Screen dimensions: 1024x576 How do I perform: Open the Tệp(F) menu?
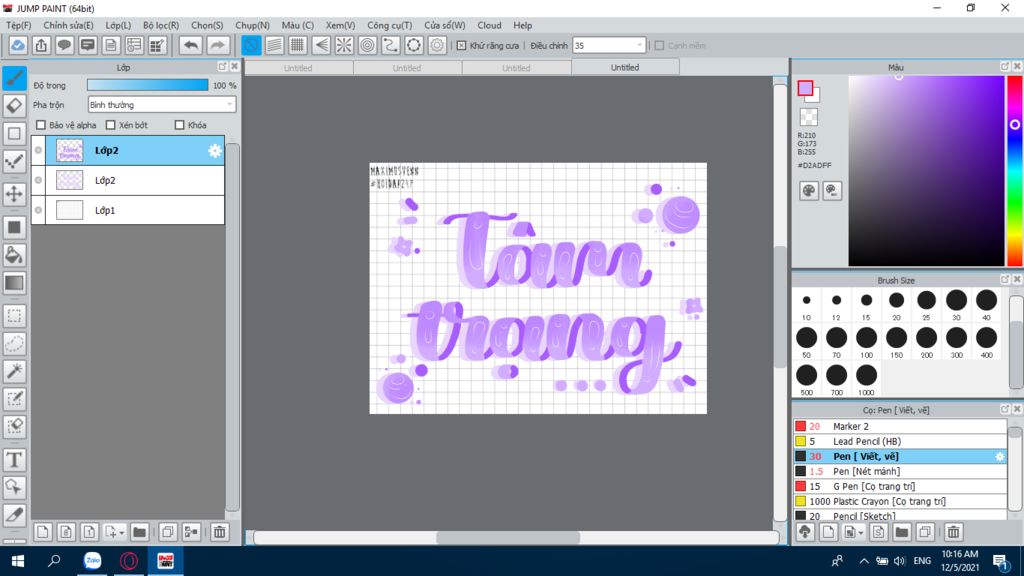[18, 25]
